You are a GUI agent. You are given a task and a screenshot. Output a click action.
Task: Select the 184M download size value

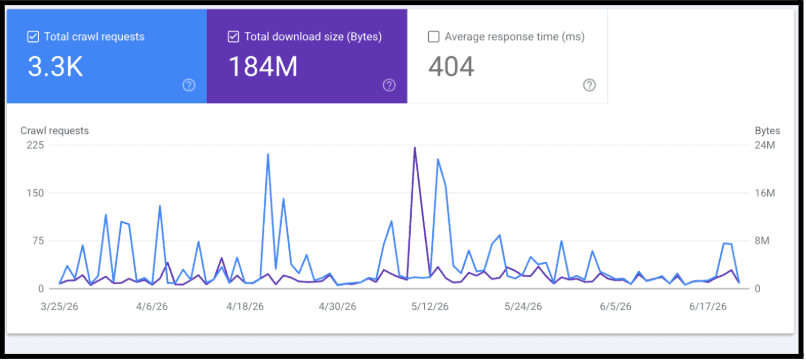click(263, 67)
